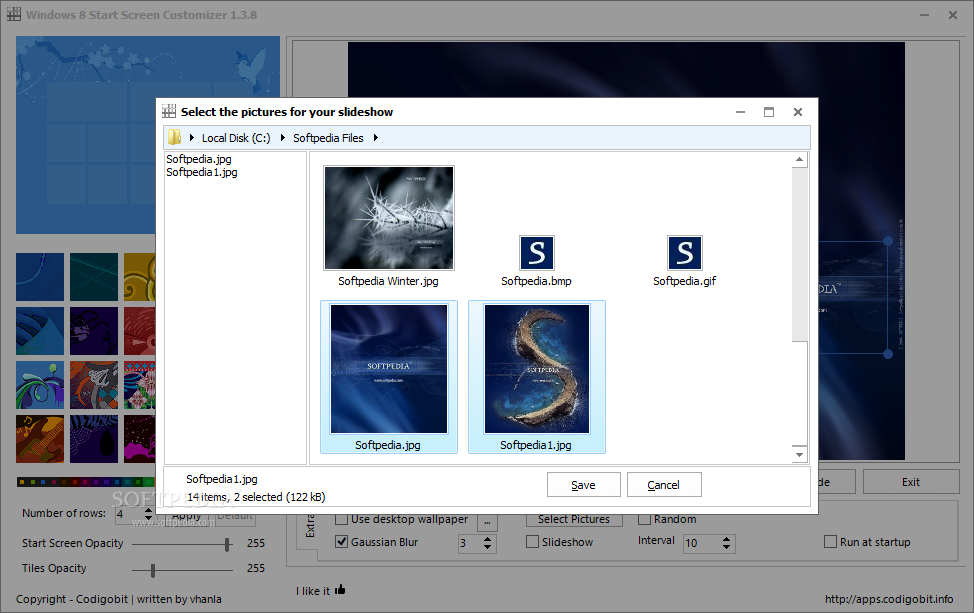974x613 pixels.
Task: Select Softpedia Winter.jpg thumbnail
Action: click(389, 217)
